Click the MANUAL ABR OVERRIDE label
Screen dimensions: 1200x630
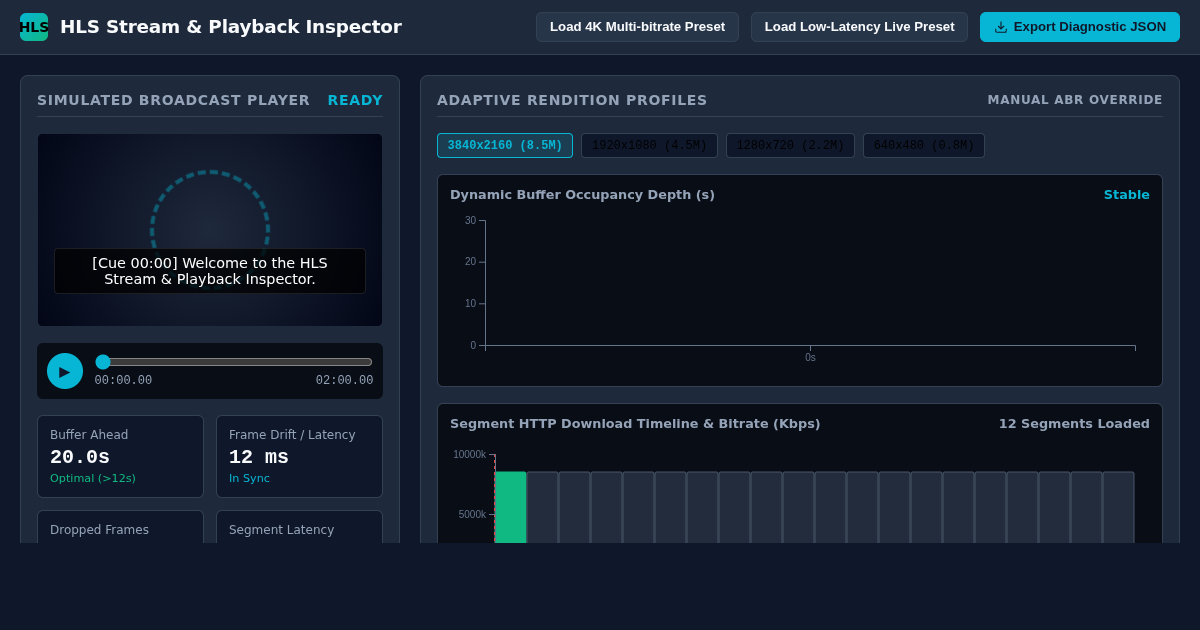1075,100
